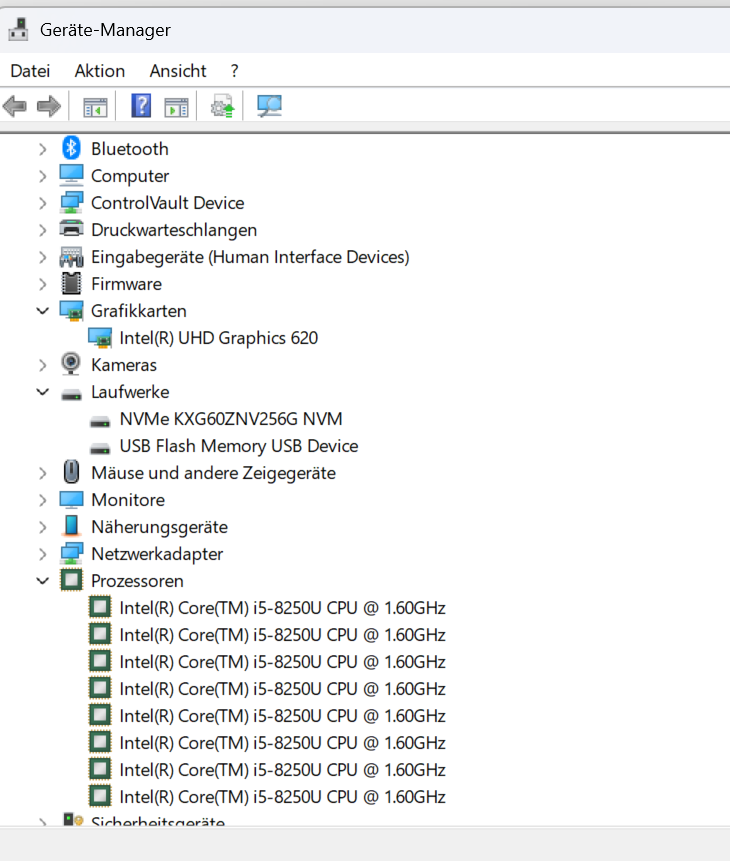Click the Bluetooth label

130,149
